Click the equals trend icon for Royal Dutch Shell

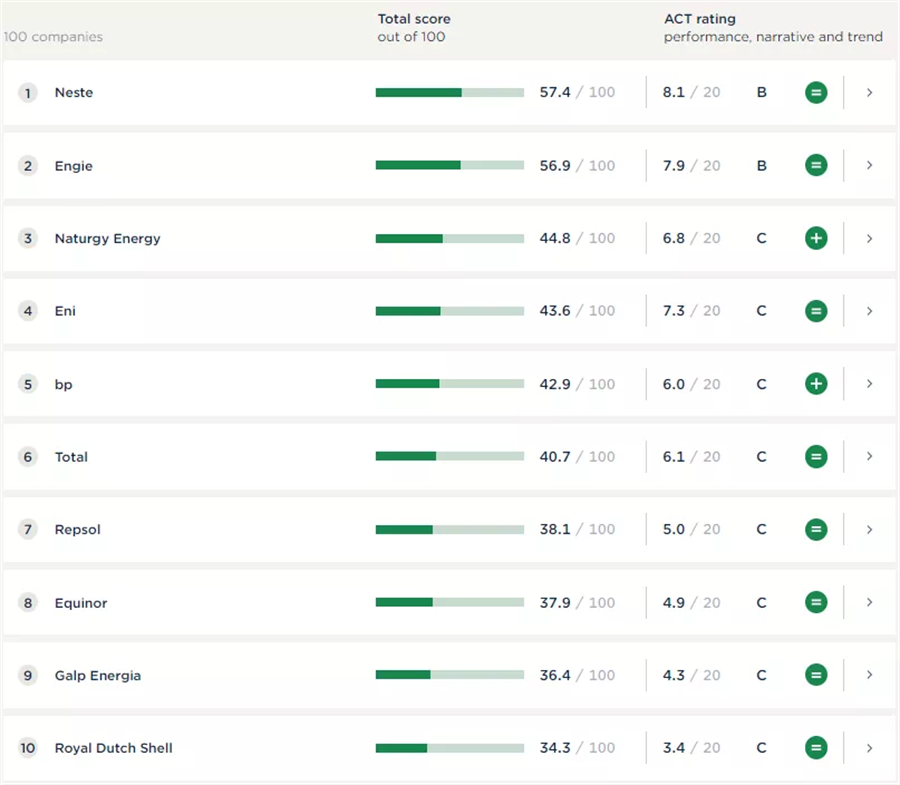(816, 748)
